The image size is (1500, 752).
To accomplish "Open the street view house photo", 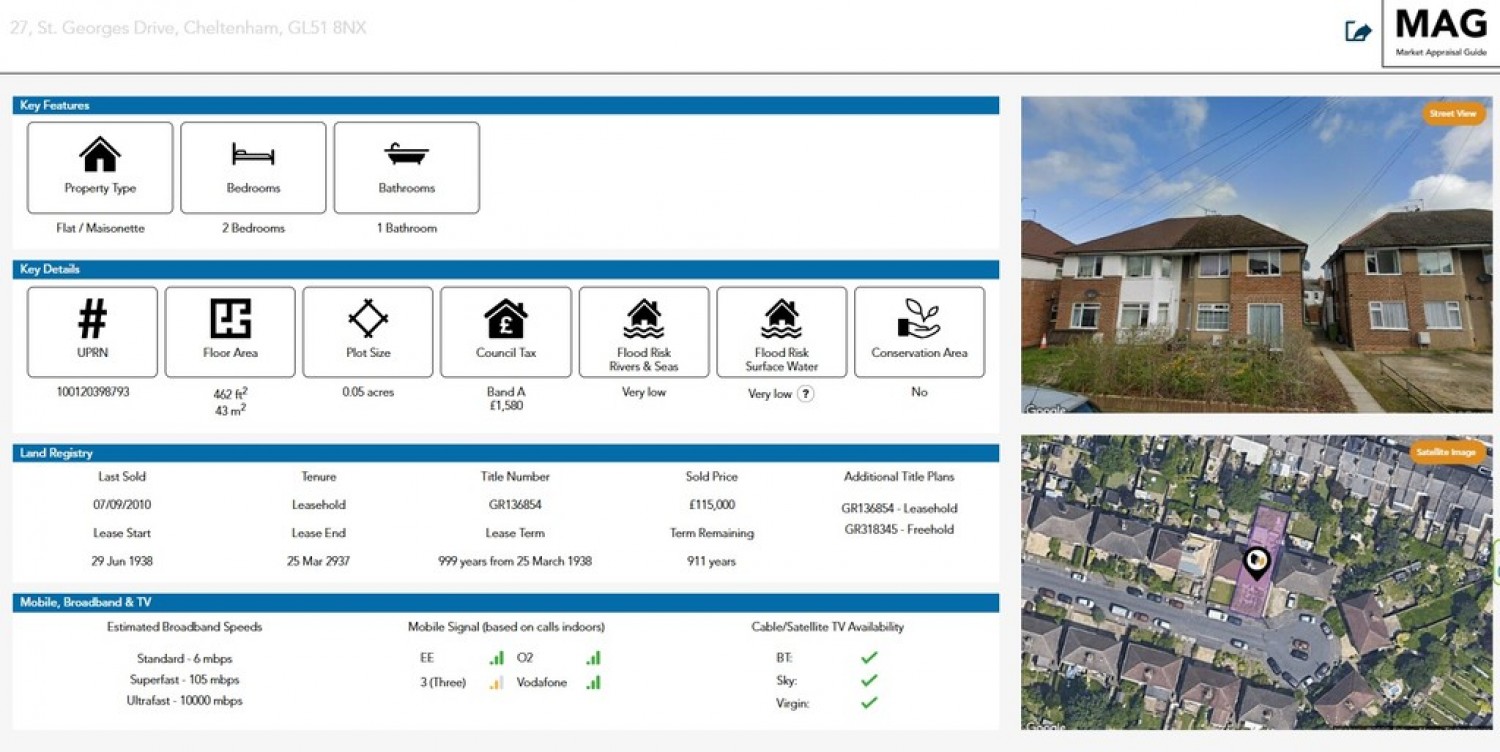I will (1256, 255).
